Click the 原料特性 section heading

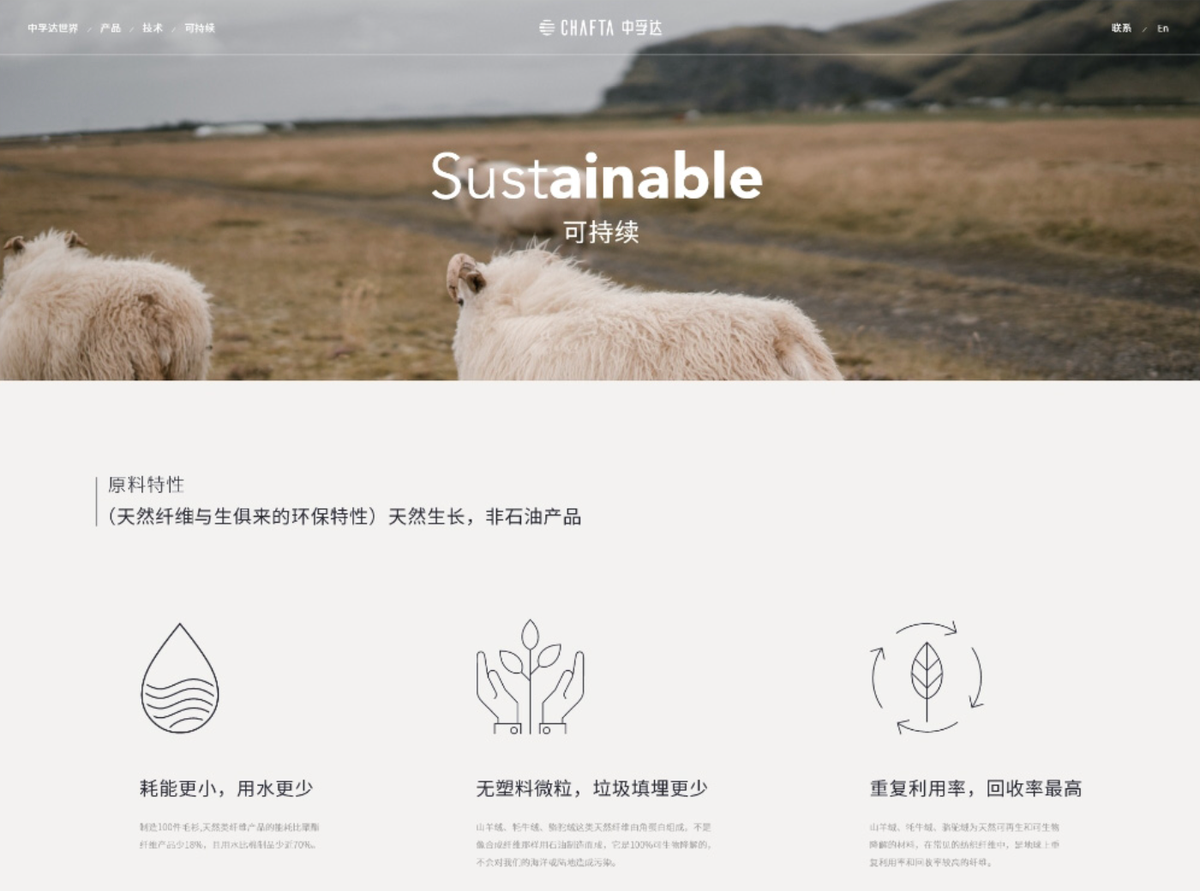pyautogui.click(x=146, y=485)
